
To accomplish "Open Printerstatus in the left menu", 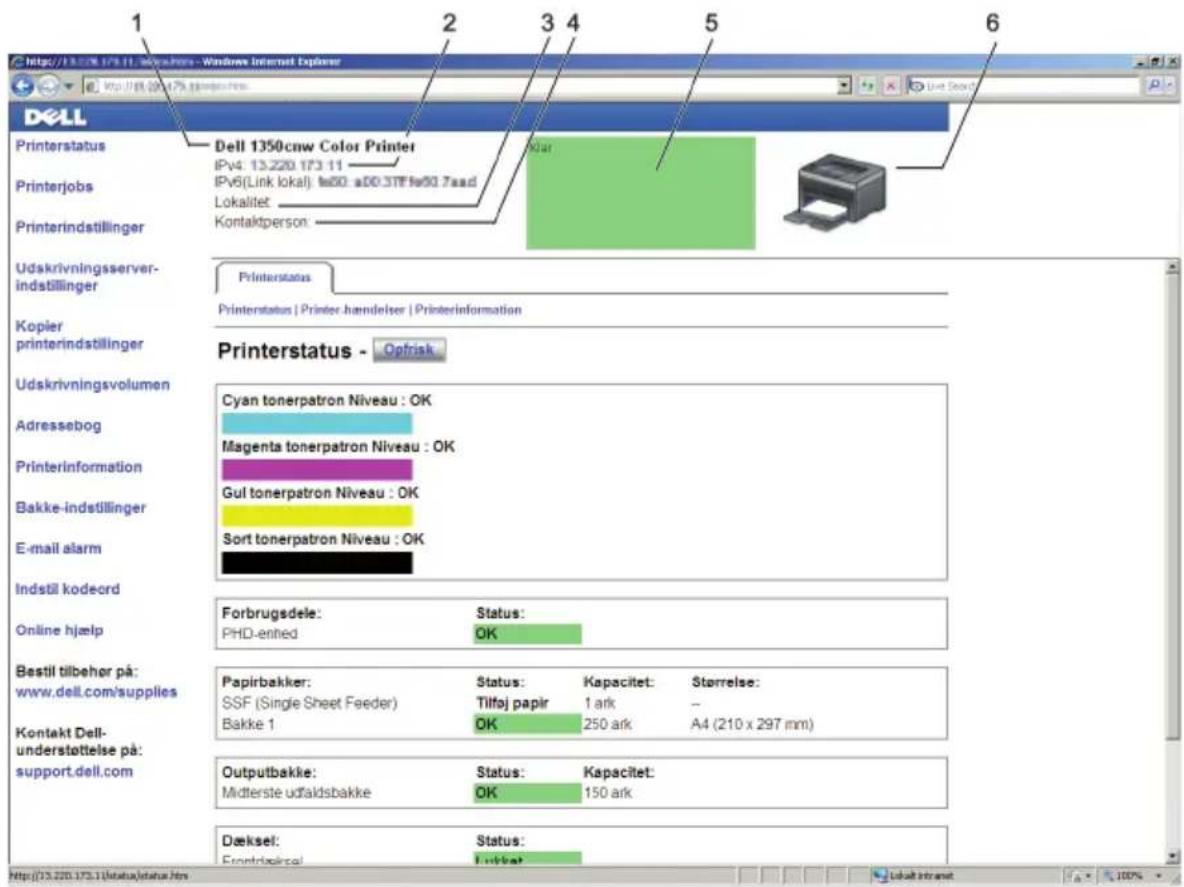I will pos(60,146).
